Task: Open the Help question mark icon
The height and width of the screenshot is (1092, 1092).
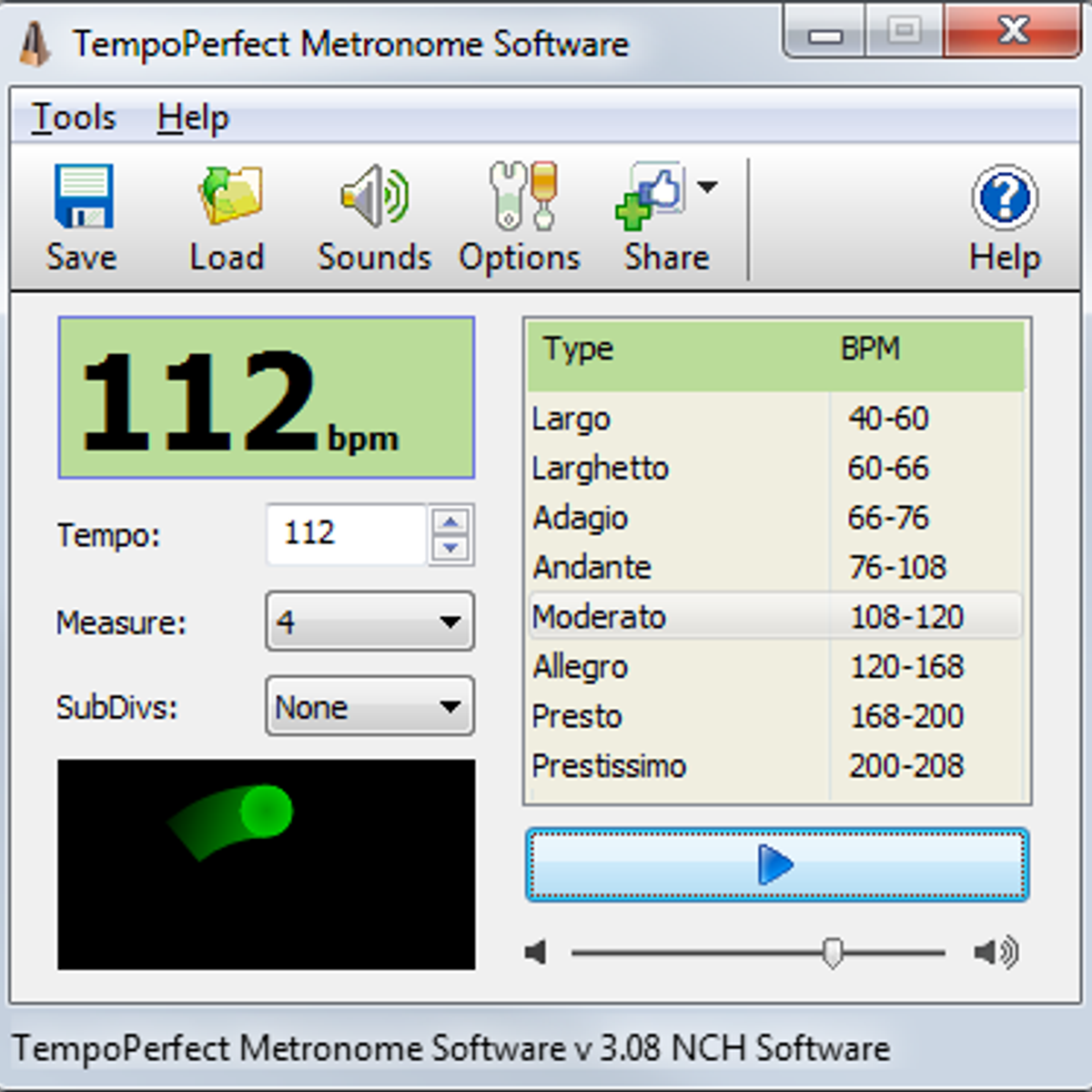Action: click(1005, 197)
